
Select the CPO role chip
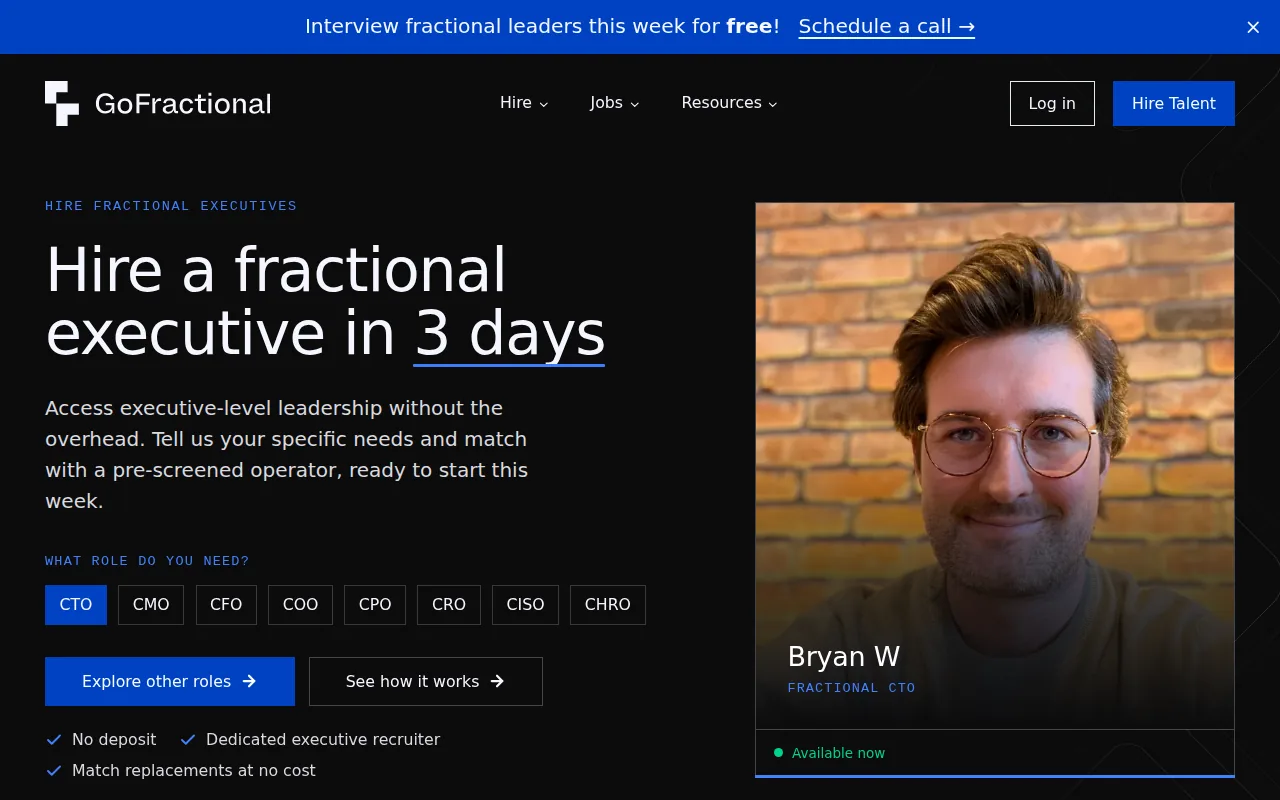[x=375, y=605]
